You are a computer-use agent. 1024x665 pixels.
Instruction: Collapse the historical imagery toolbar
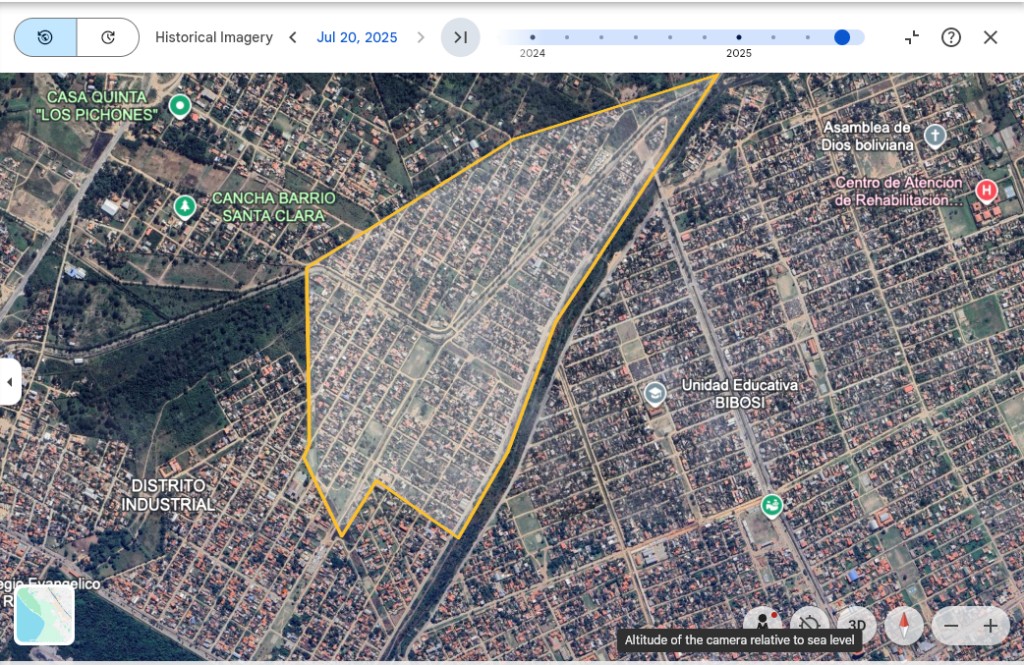[x=911, y=37]
